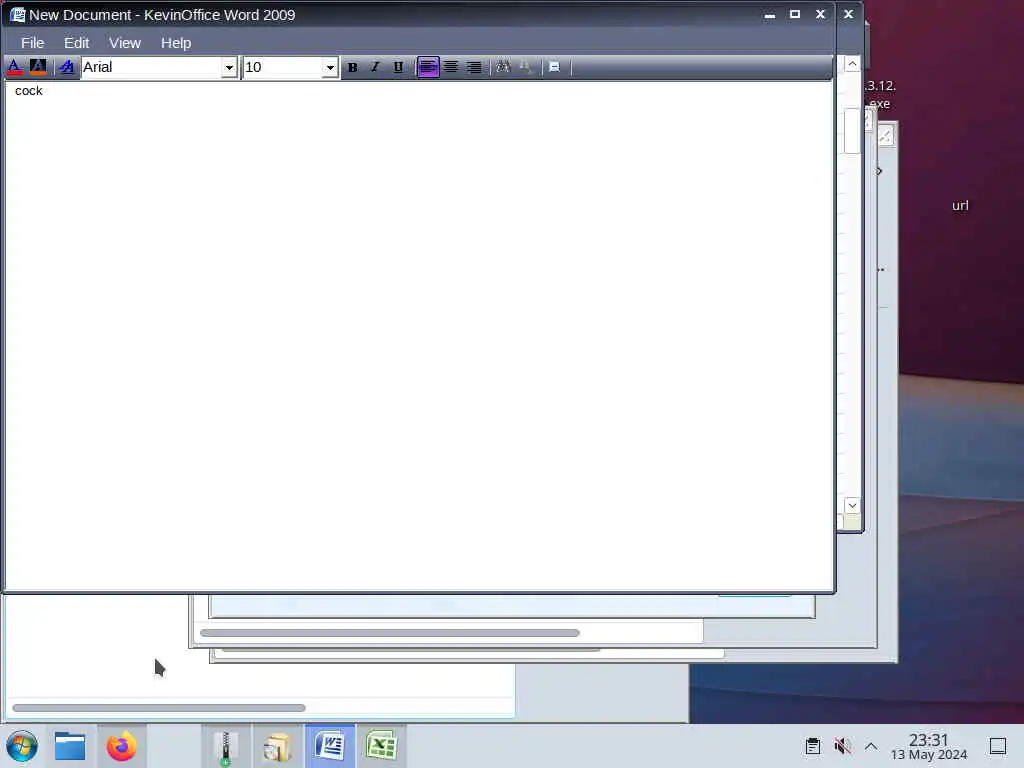
Task: Launch Firefox from the taskbar
Action: 121,746
